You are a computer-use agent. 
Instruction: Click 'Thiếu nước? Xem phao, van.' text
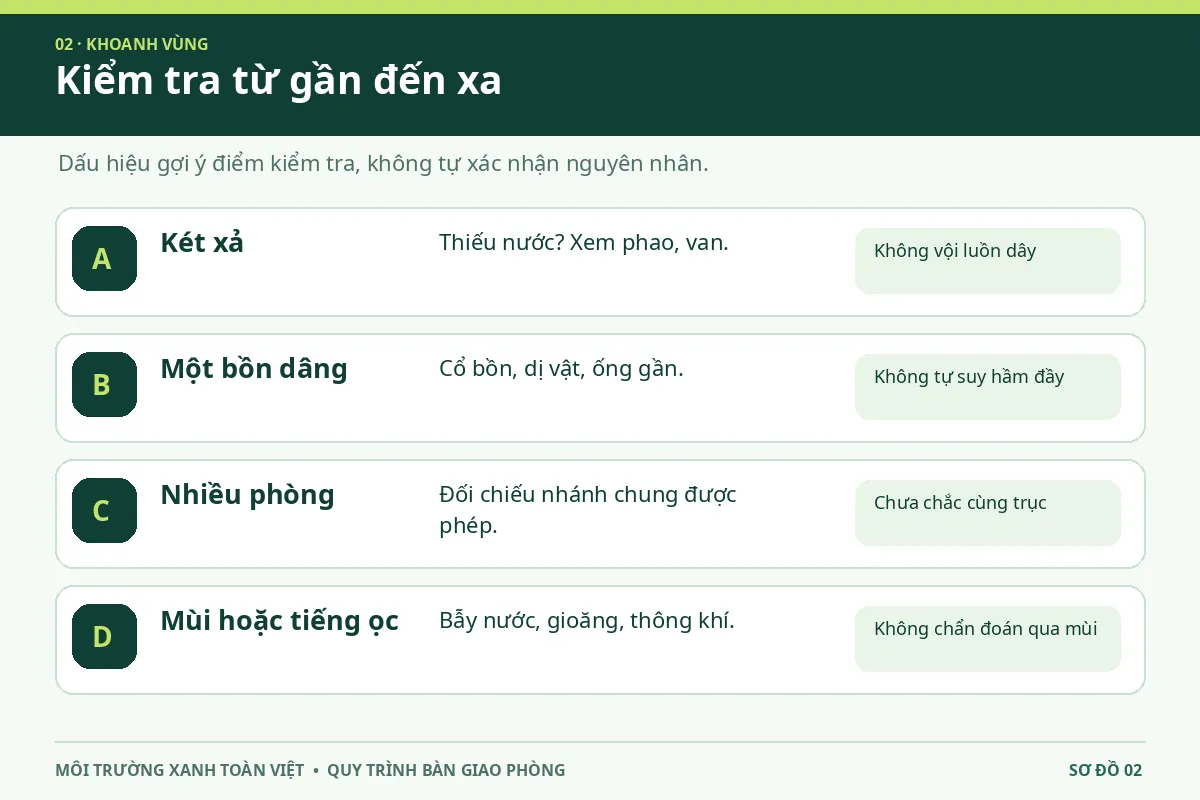[x=584, y=243]
